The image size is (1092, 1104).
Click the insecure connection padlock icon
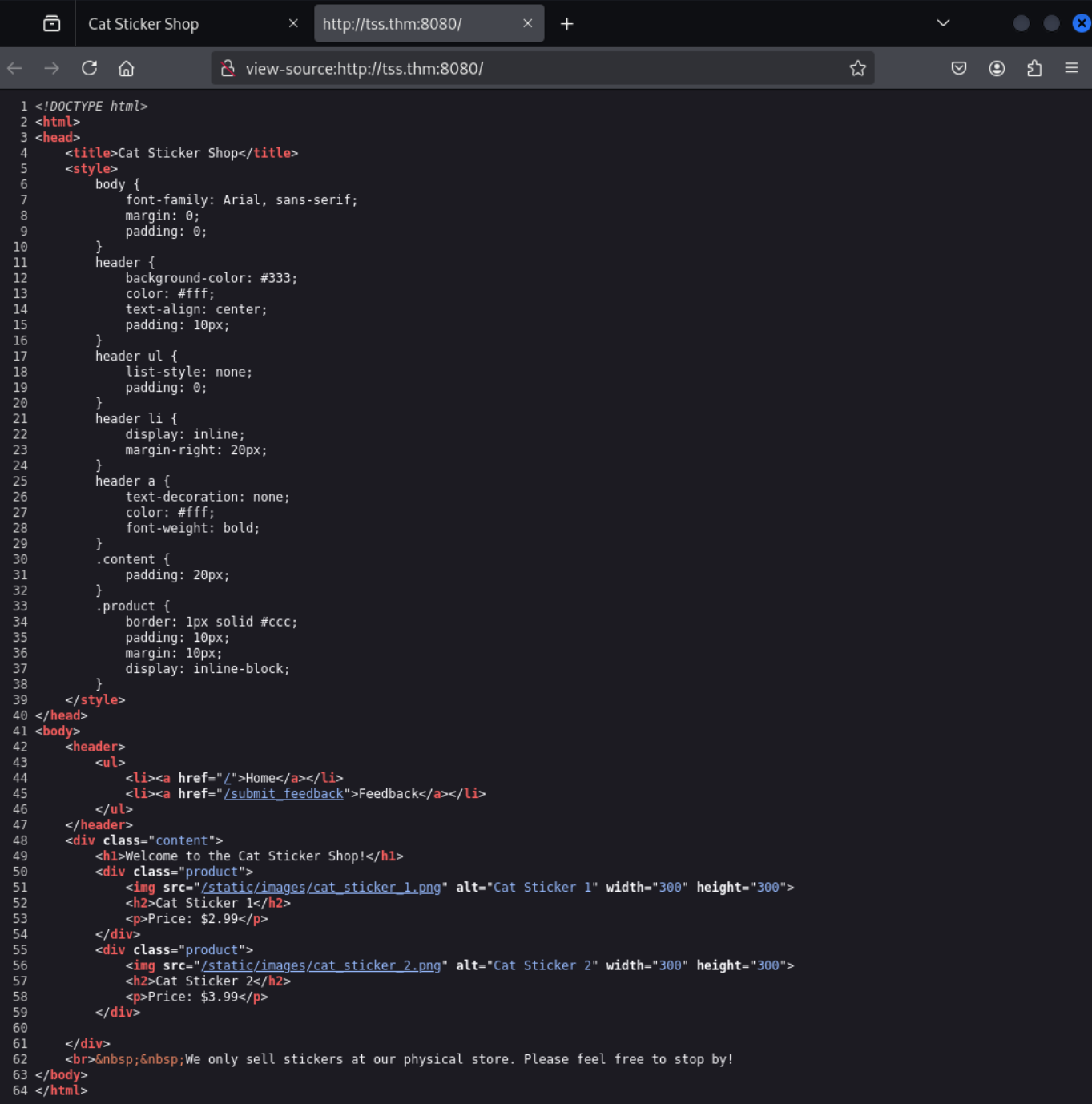(228, 69)
